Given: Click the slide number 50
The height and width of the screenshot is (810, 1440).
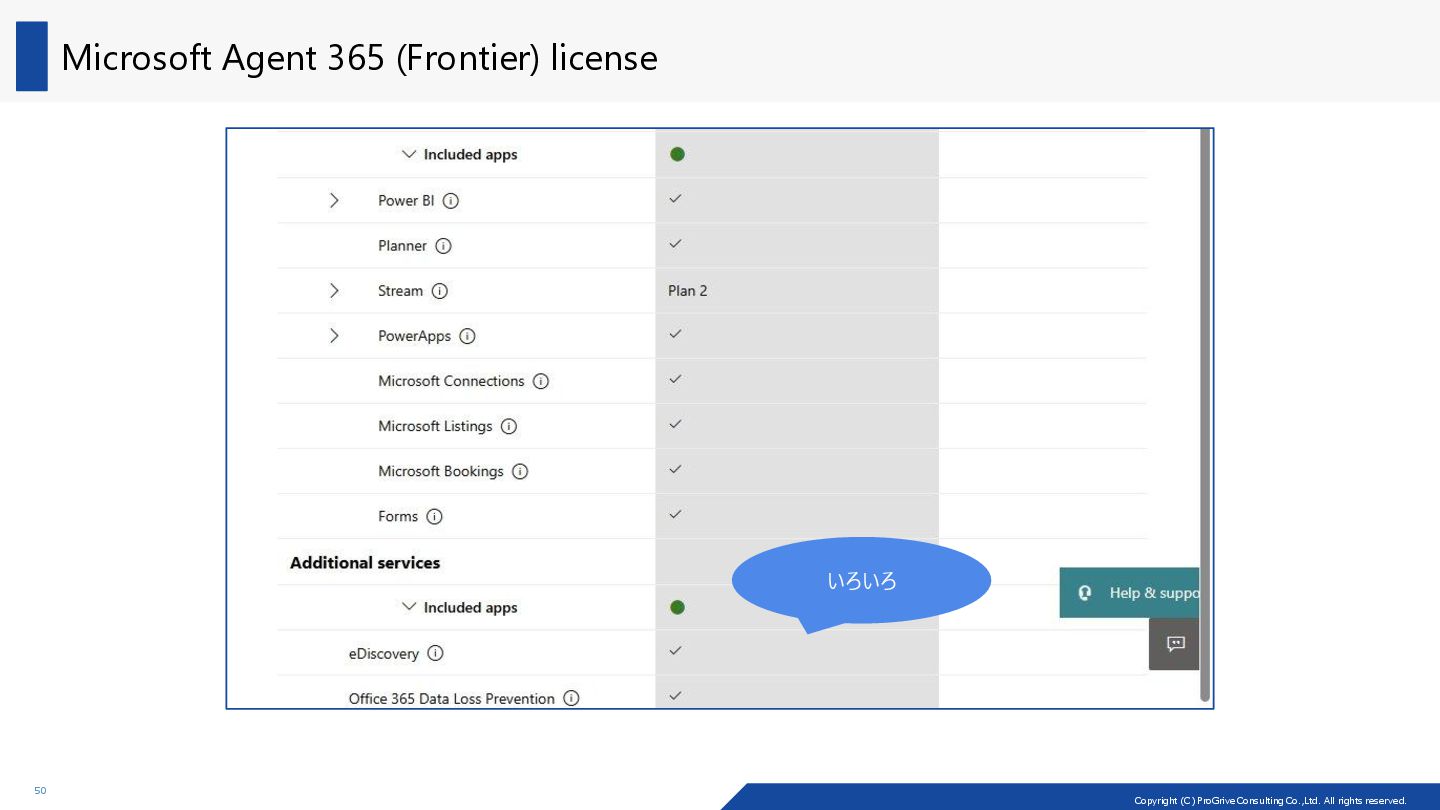Looking at the screenshot, I should 40,791.
